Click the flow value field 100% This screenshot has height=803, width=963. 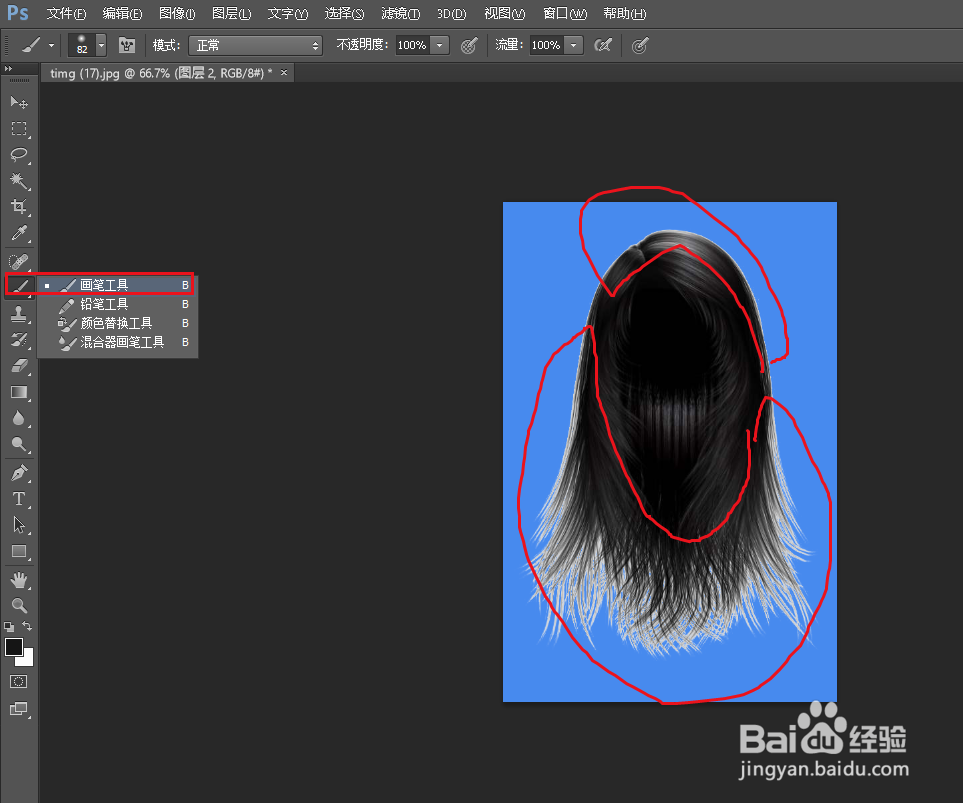[546, 45]
